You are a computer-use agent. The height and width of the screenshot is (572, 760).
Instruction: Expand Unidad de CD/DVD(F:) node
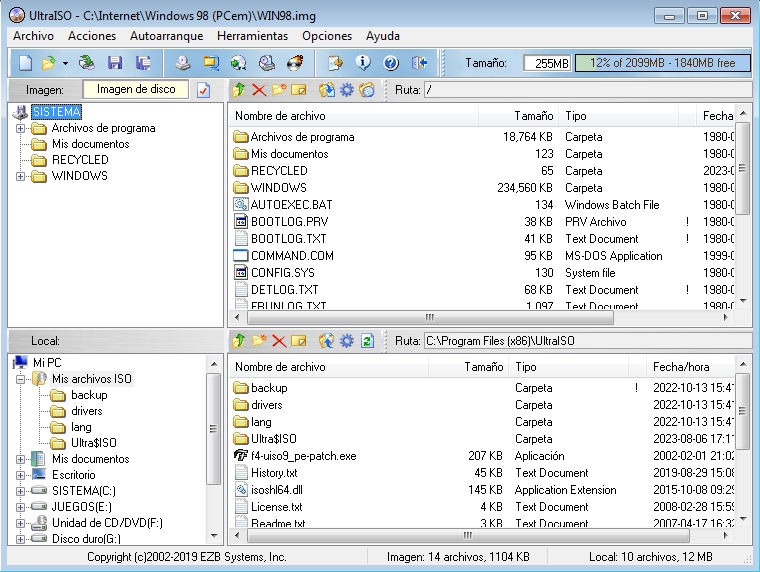[20, 523]
